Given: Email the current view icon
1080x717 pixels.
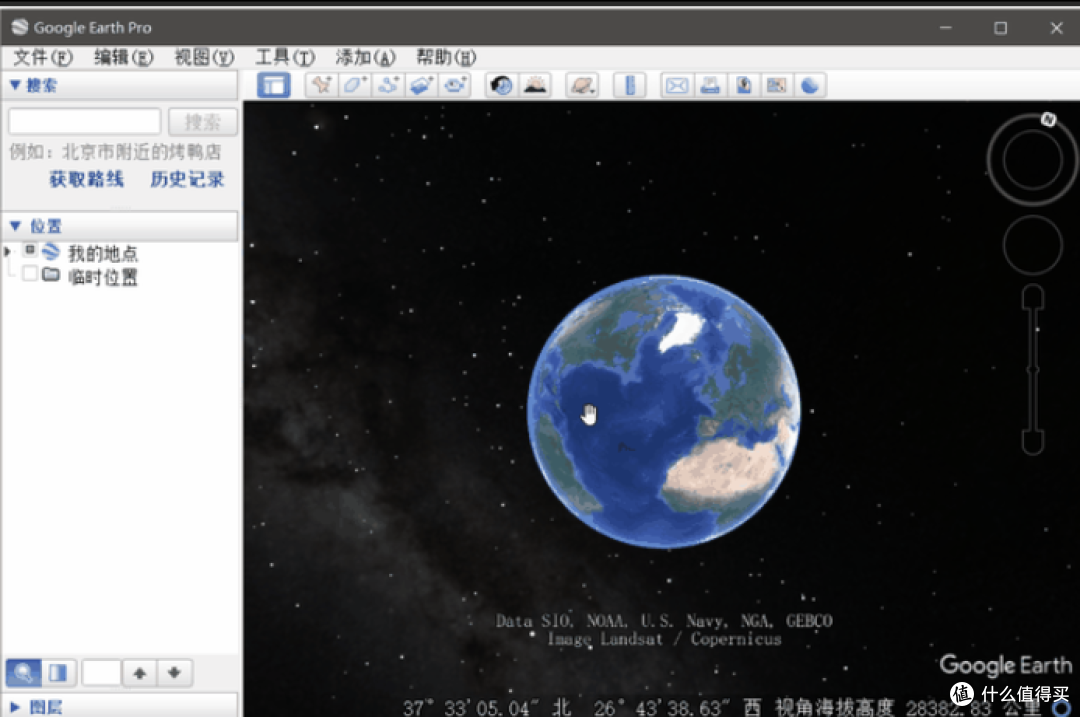Looking at the screenshot, I should (677, 85).
